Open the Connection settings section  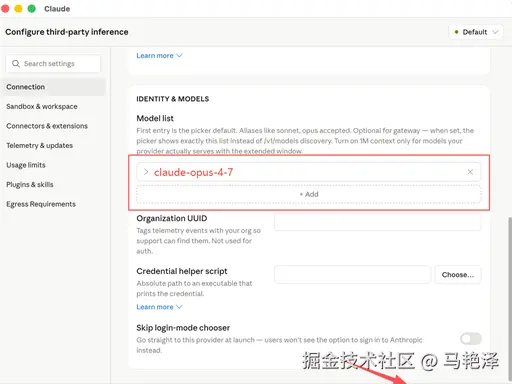(x=54, y=87)
